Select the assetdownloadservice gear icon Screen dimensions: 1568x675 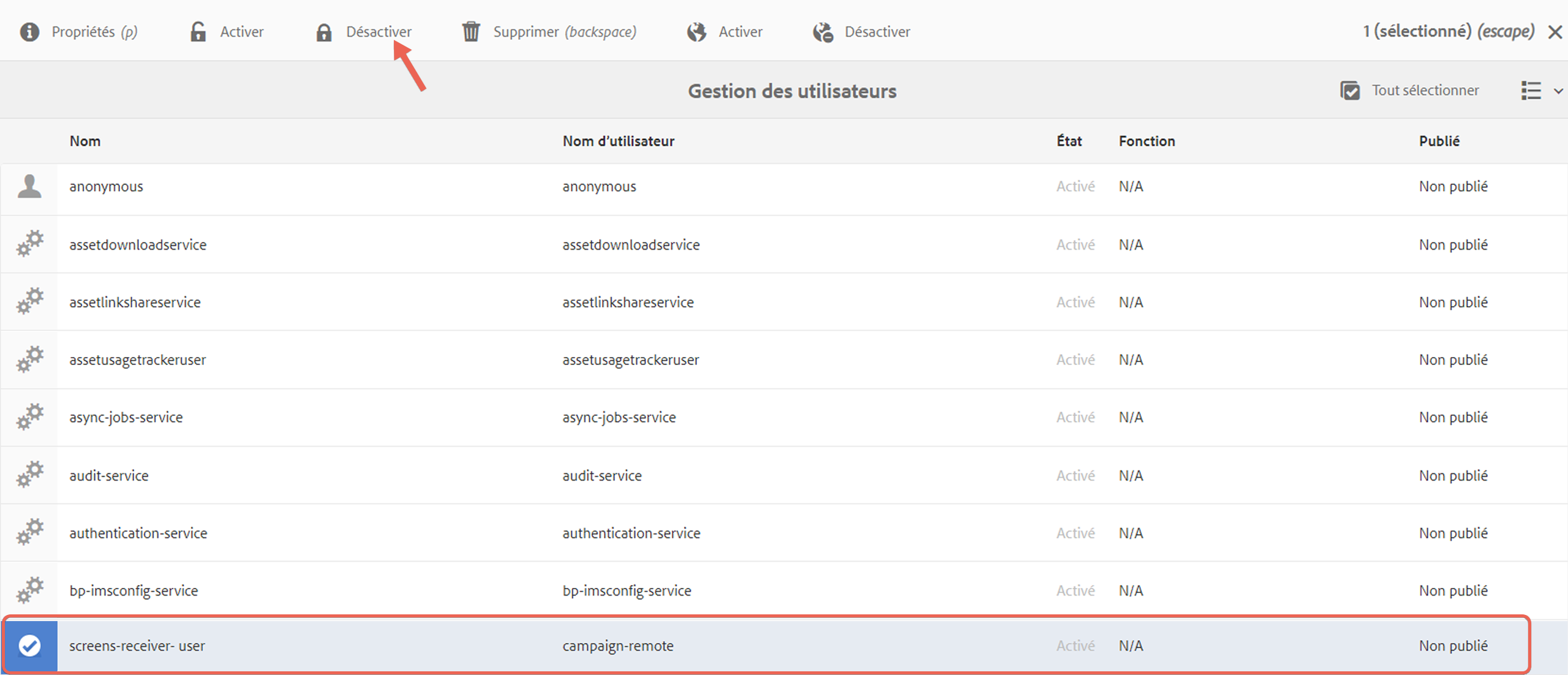(x=29, y=244)
